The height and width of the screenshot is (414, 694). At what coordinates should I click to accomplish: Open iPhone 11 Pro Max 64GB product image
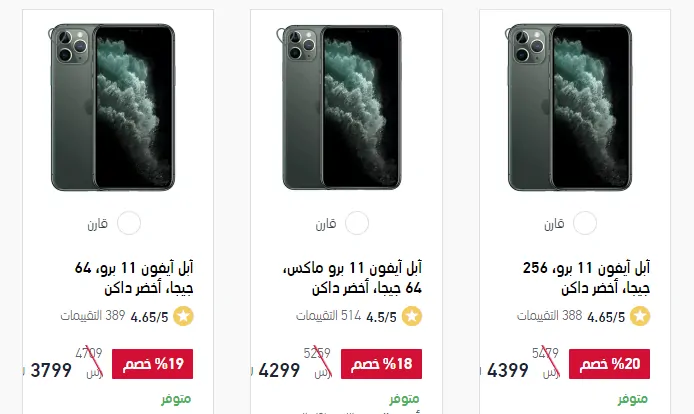[x=339, y=108]
